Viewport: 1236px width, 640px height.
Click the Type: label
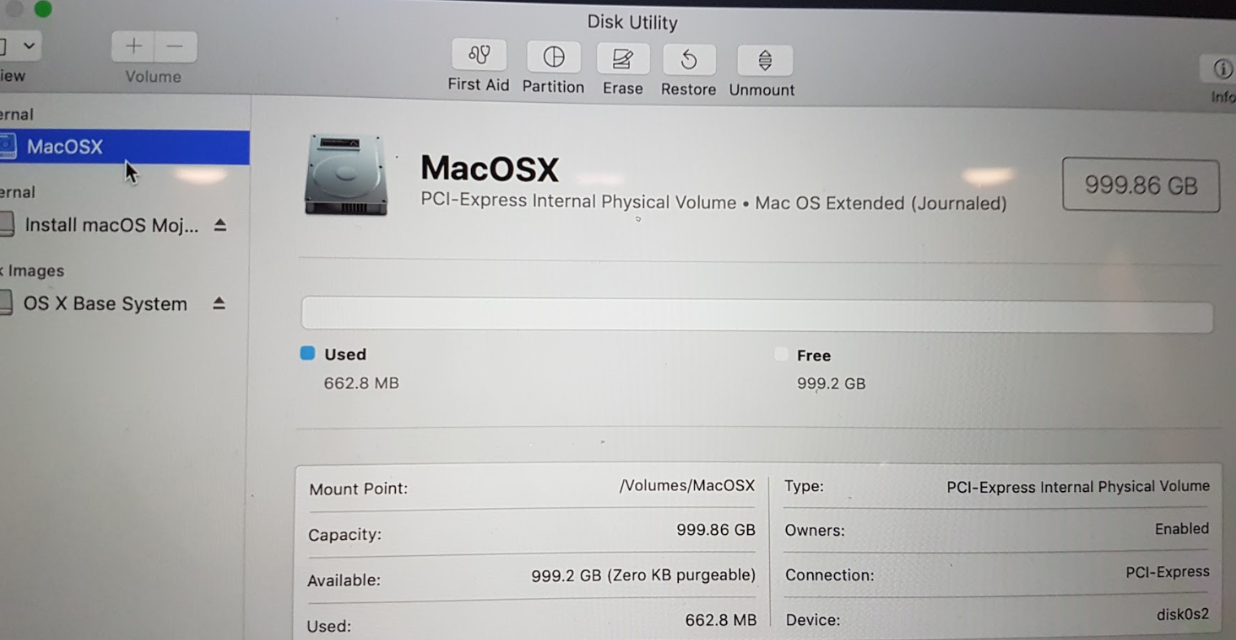pyautogui.click(x=804, y=486)
